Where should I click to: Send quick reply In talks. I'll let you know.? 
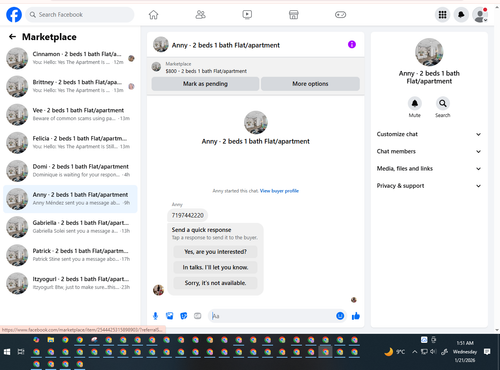tap(215, 267)
